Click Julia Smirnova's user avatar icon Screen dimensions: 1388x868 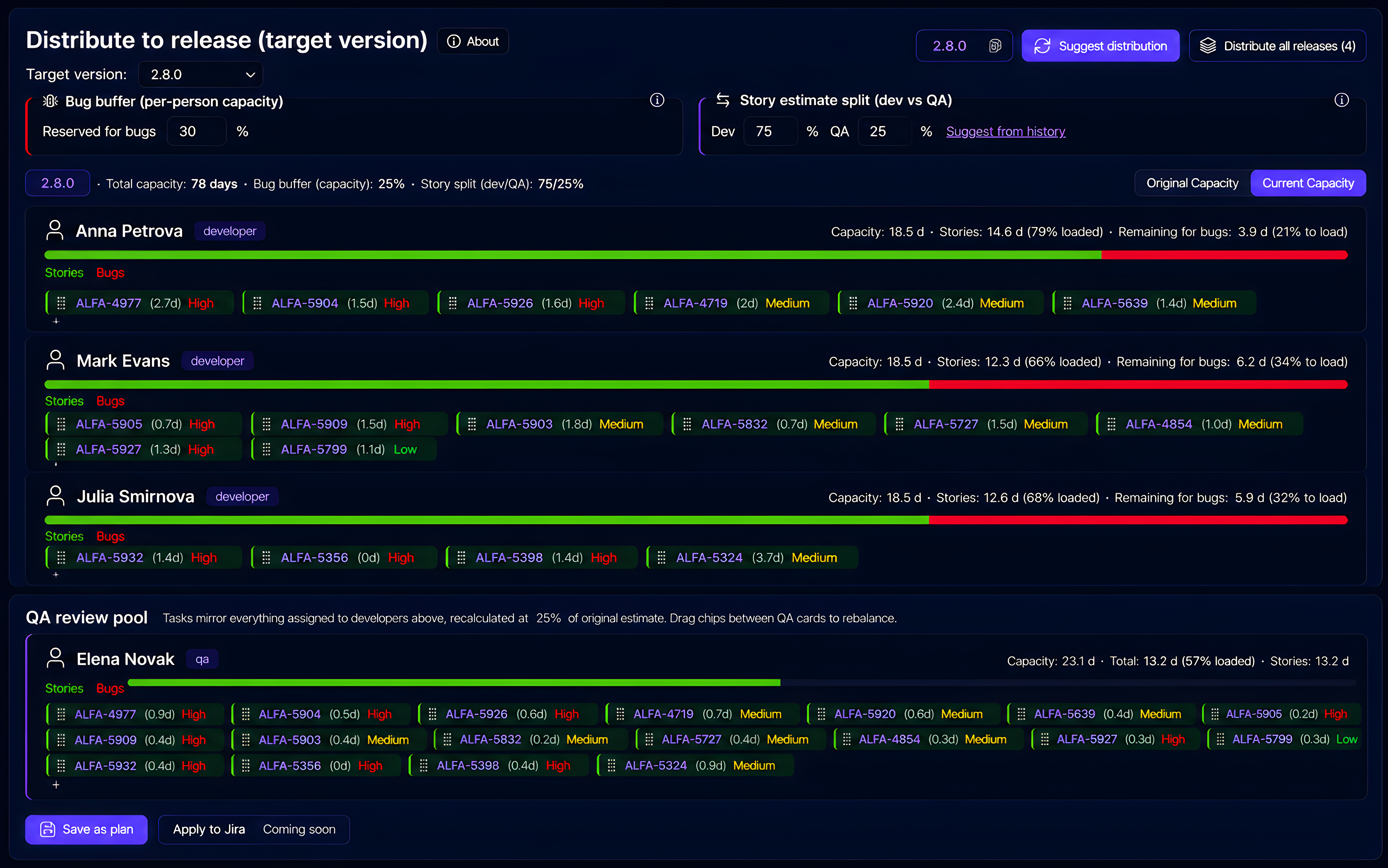pyautogui.click(x=55, y=495)
